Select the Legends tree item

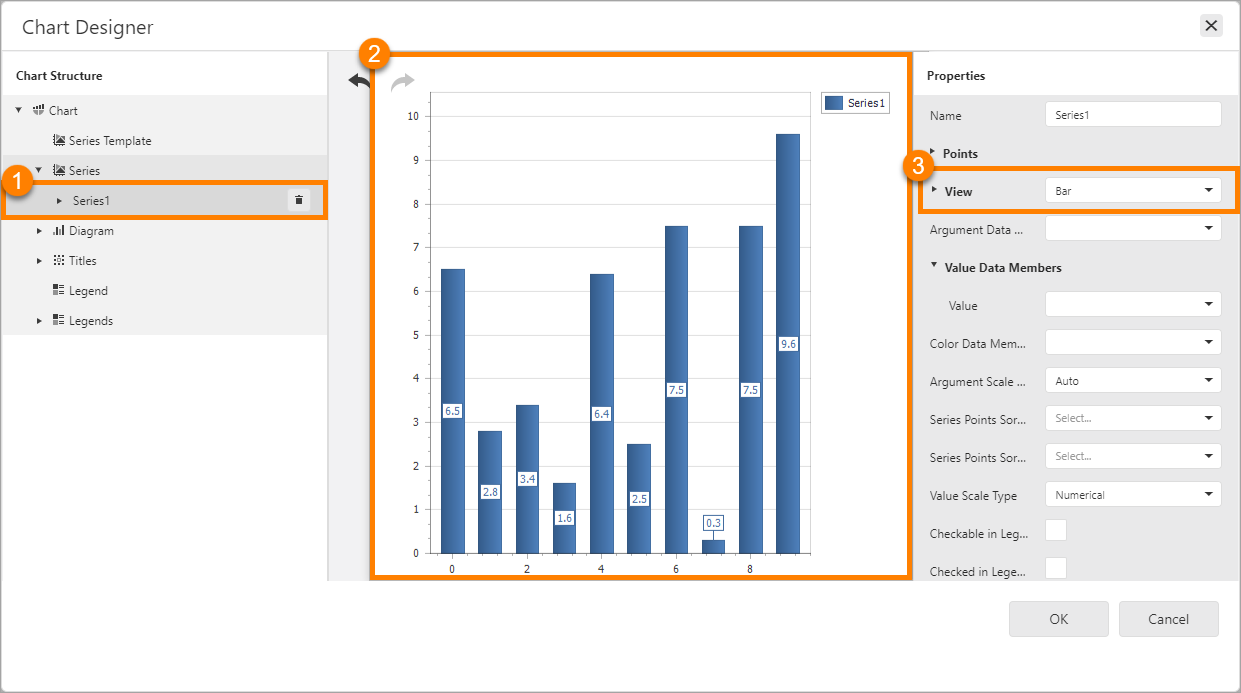91,321
